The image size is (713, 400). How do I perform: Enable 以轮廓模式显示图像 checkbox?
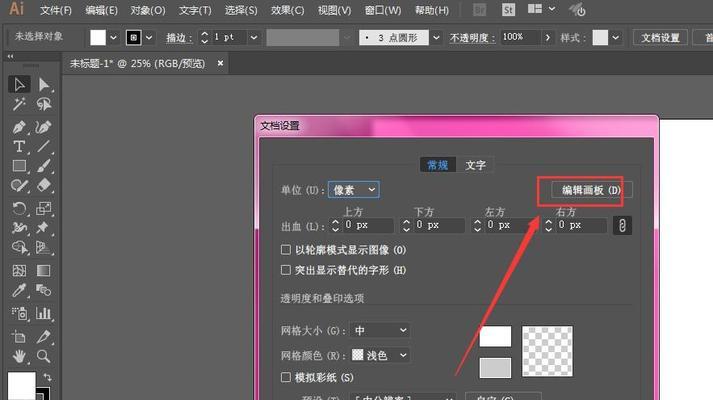pyautogui.click(x=286, y=250)
